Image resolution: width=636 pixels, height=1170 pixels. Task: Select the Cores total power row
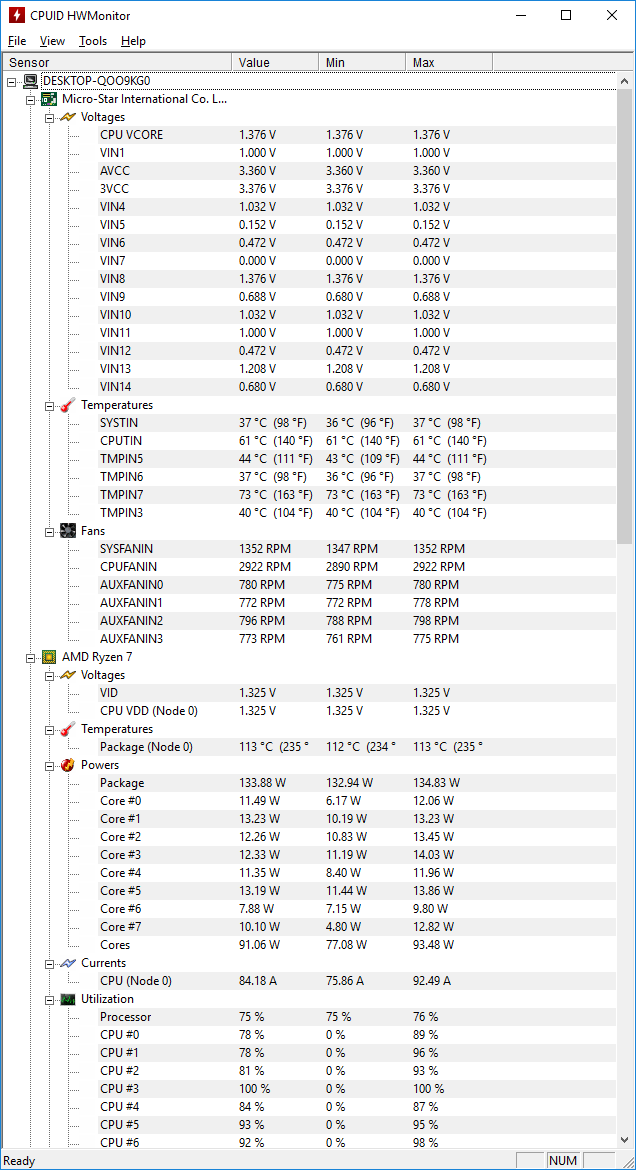coord(357,945)
